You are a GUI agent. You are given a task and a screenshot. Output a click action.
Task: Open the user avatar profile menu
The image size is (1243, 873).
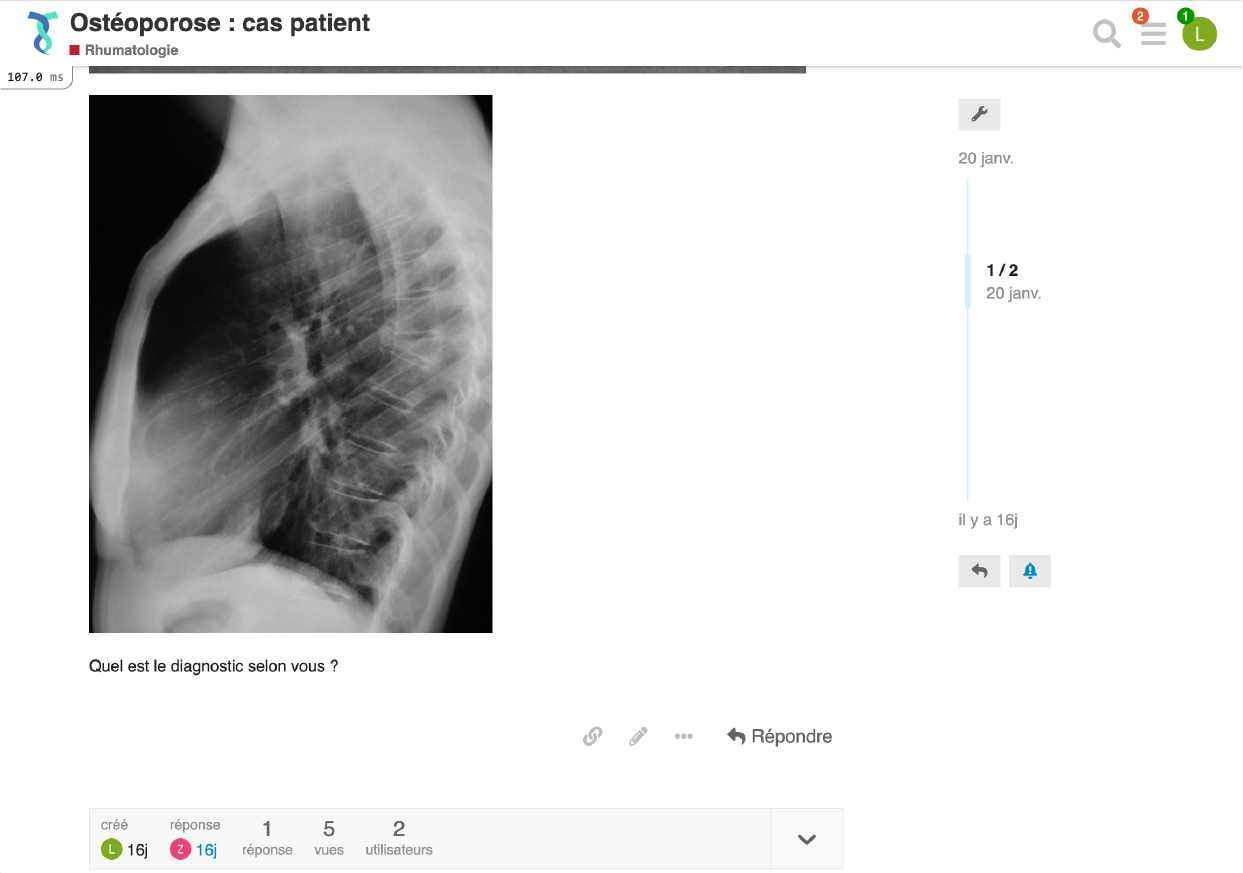point(1199,34)
